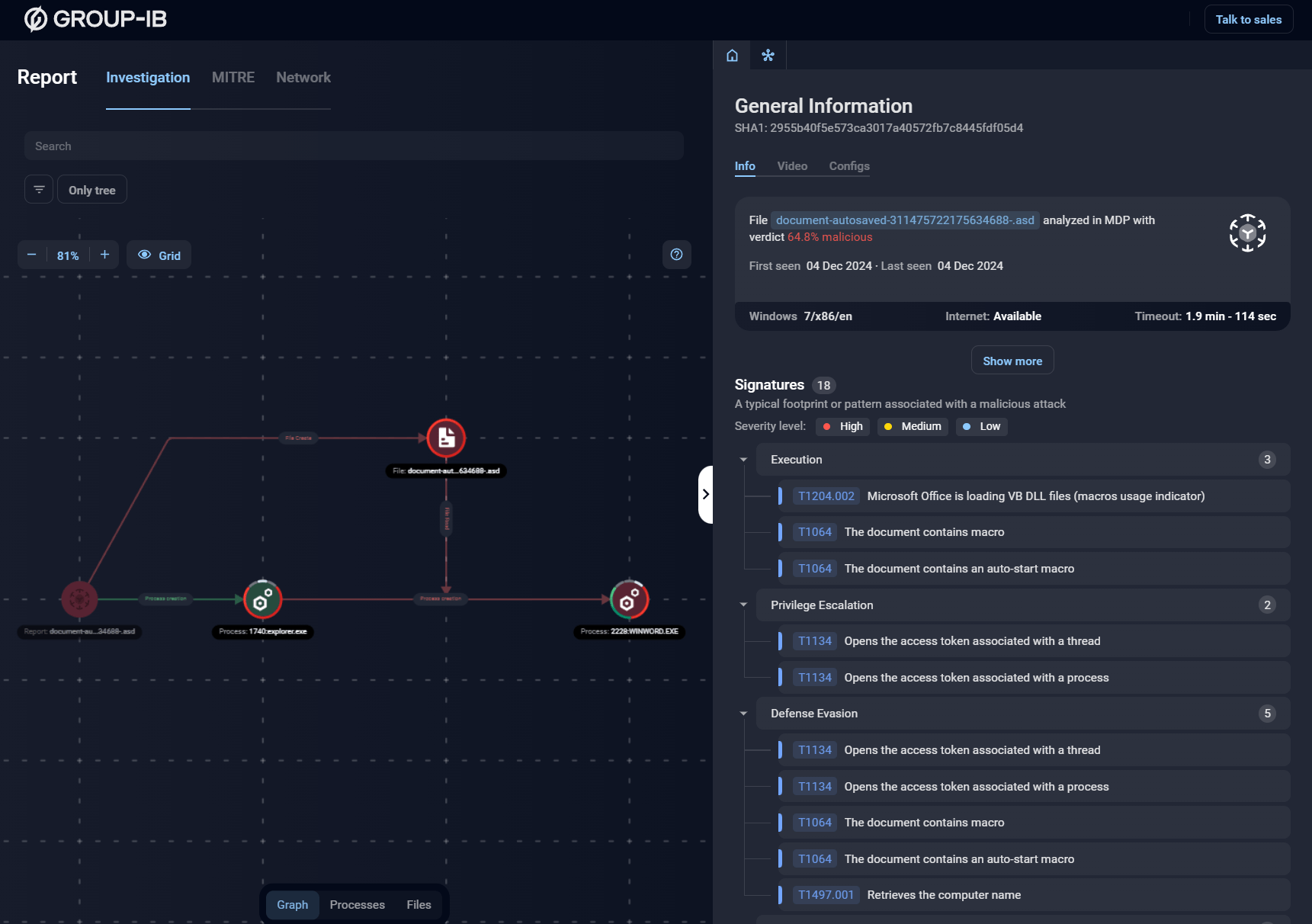Switch to the MITRE tab
Image resolution: width=1312 pixels, height=924 pixels.
(233, 77)
